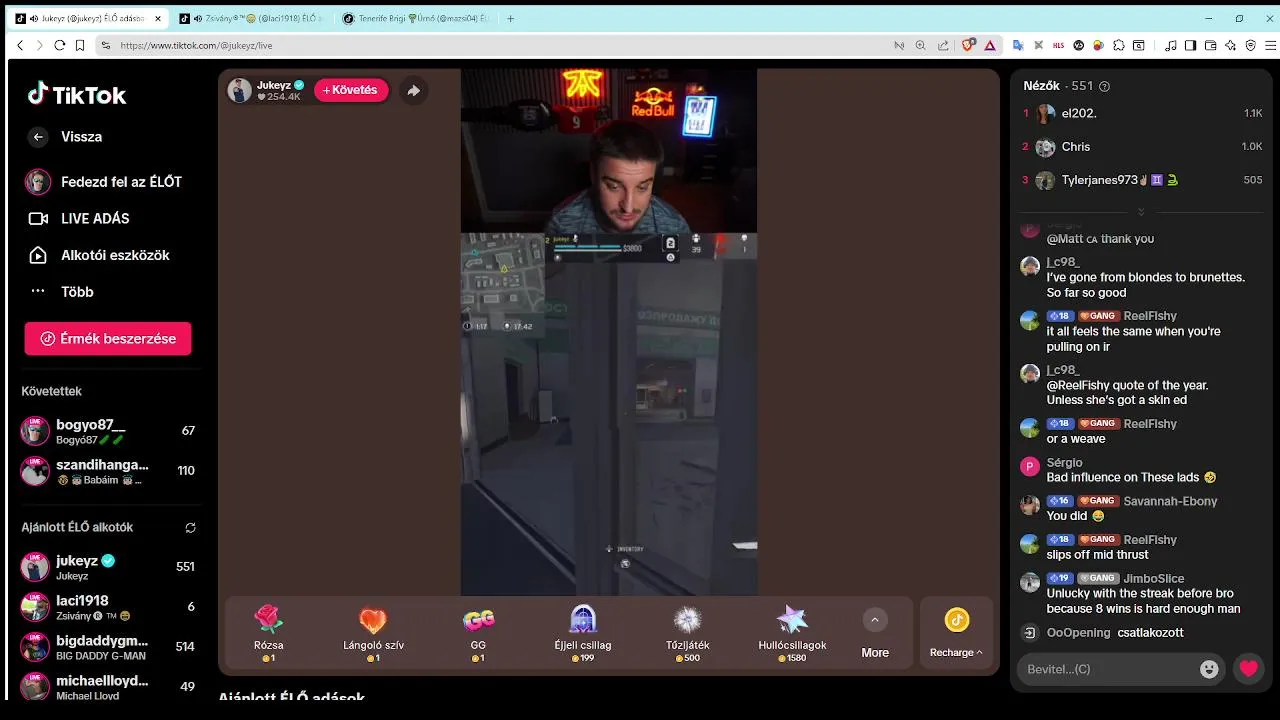Open the Brave Wallet icon
The height and width of the screenshot is (720, 1280).
pyautogui.click(x=1210, y=45)
